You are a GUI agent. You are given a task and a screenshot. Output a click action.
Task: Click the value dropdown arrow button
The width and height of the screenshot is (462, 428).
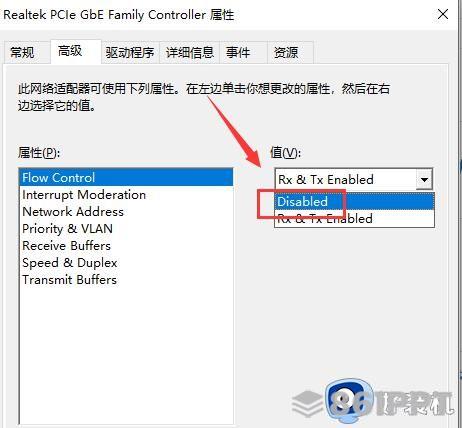click(424, 180)
